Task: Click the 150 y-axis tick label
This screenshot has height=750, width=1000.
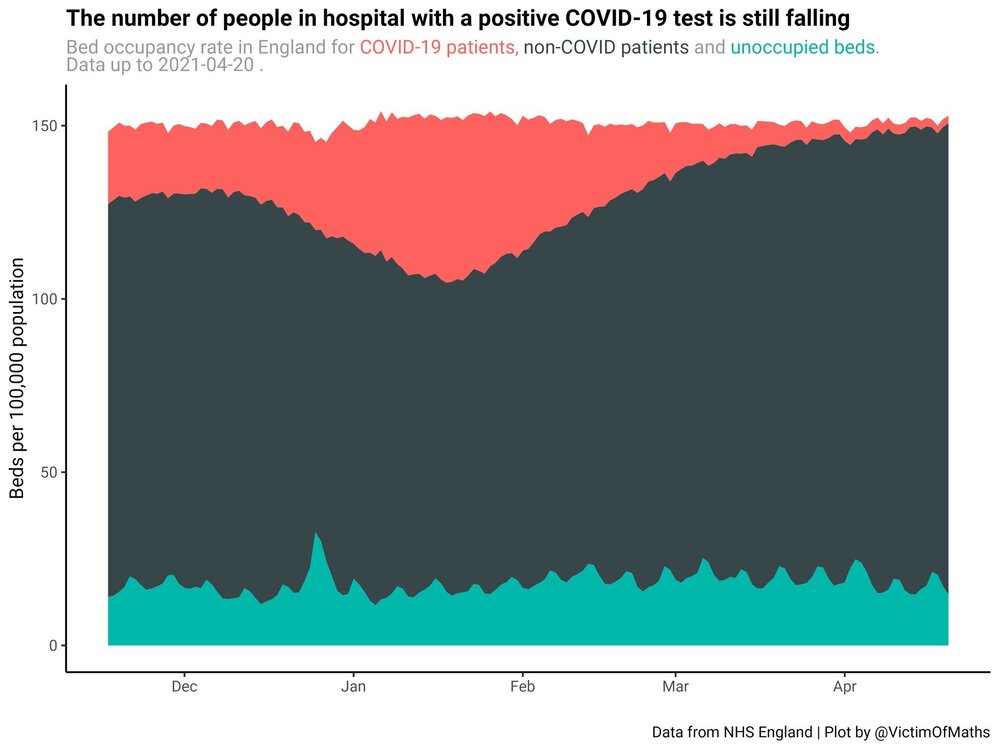Action: [x=45, y=126]
